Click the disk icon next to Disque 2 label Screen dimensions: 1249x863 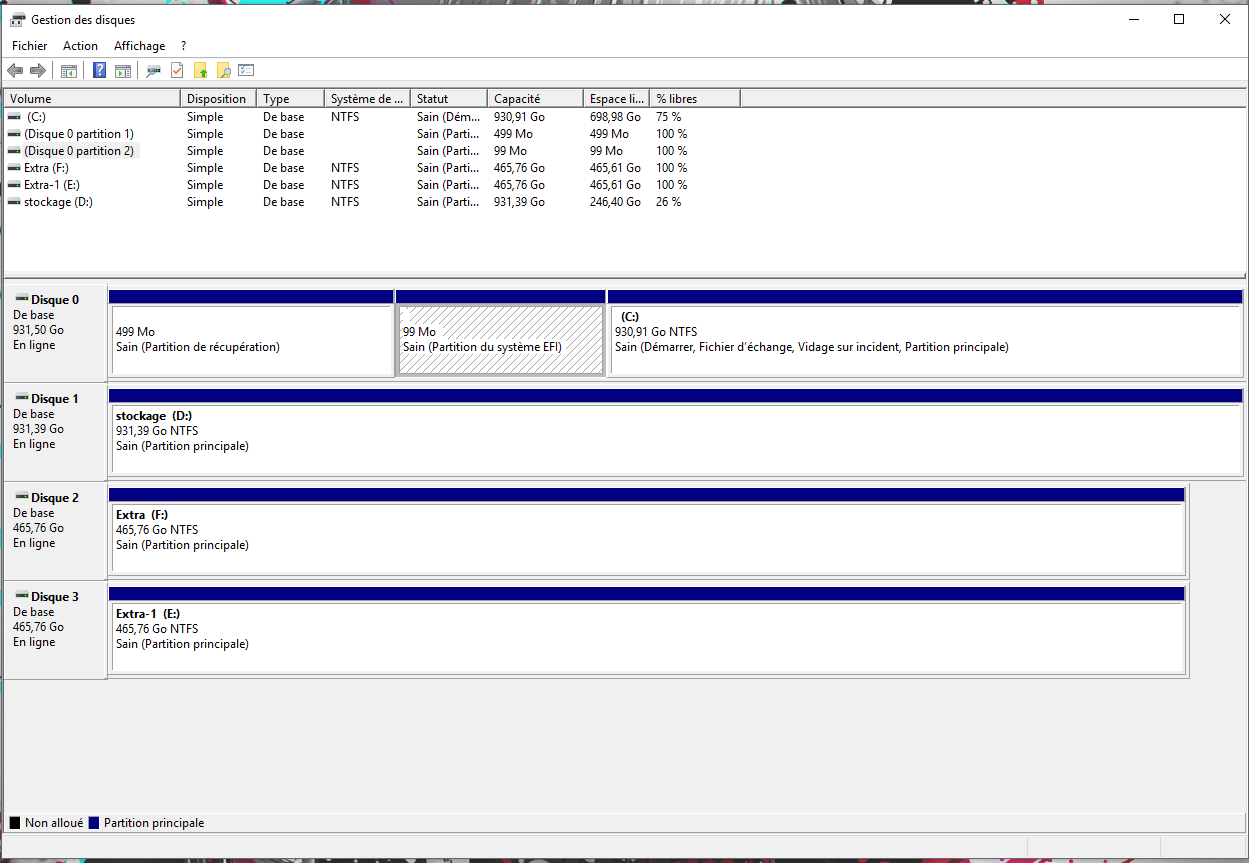click(x=21, y=496)
